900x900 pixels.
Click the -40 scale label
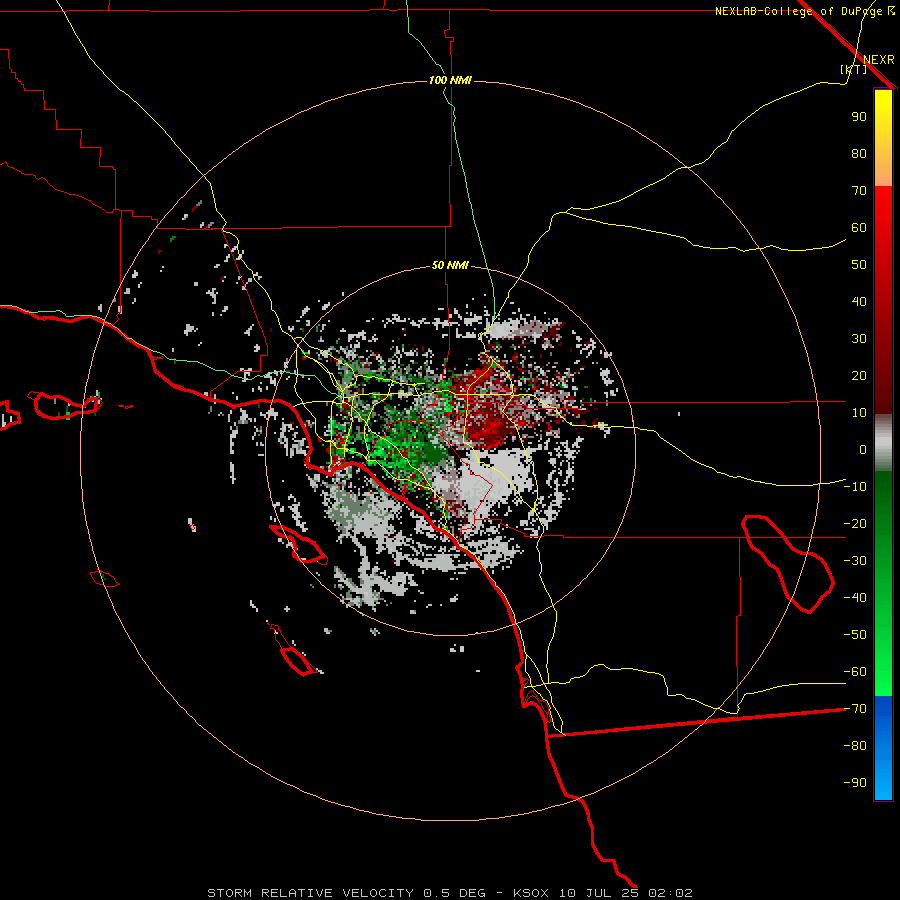point(855,598)
